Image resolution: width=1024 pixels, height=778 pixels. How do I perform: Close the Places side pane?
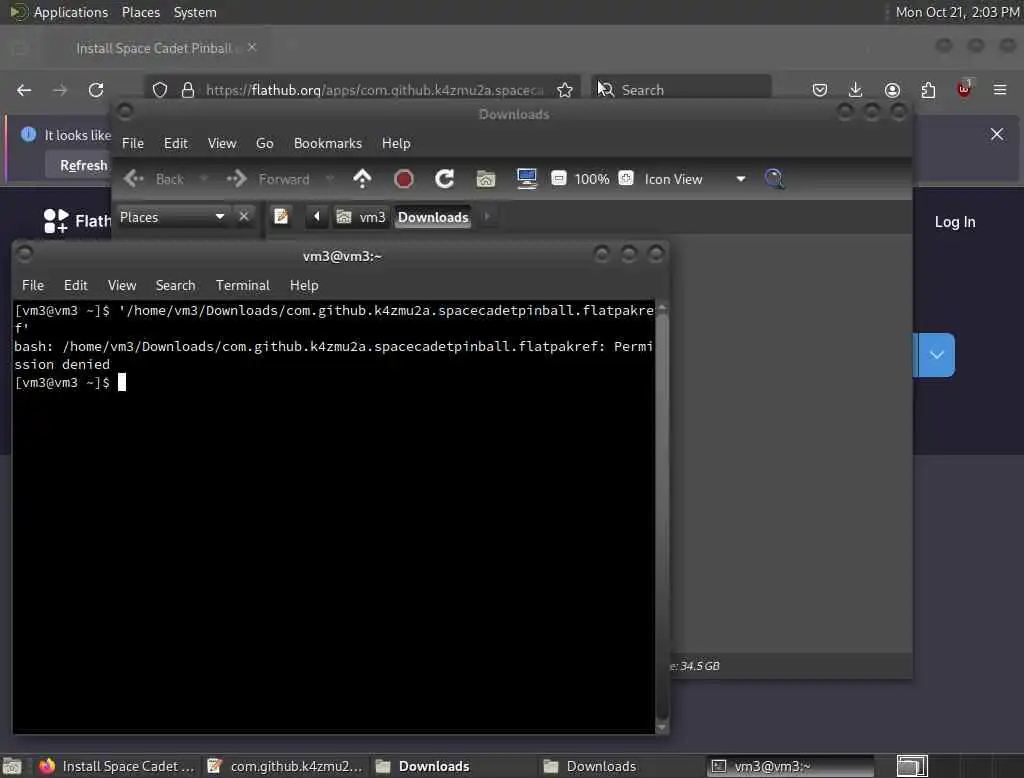(x=244, y=217)
